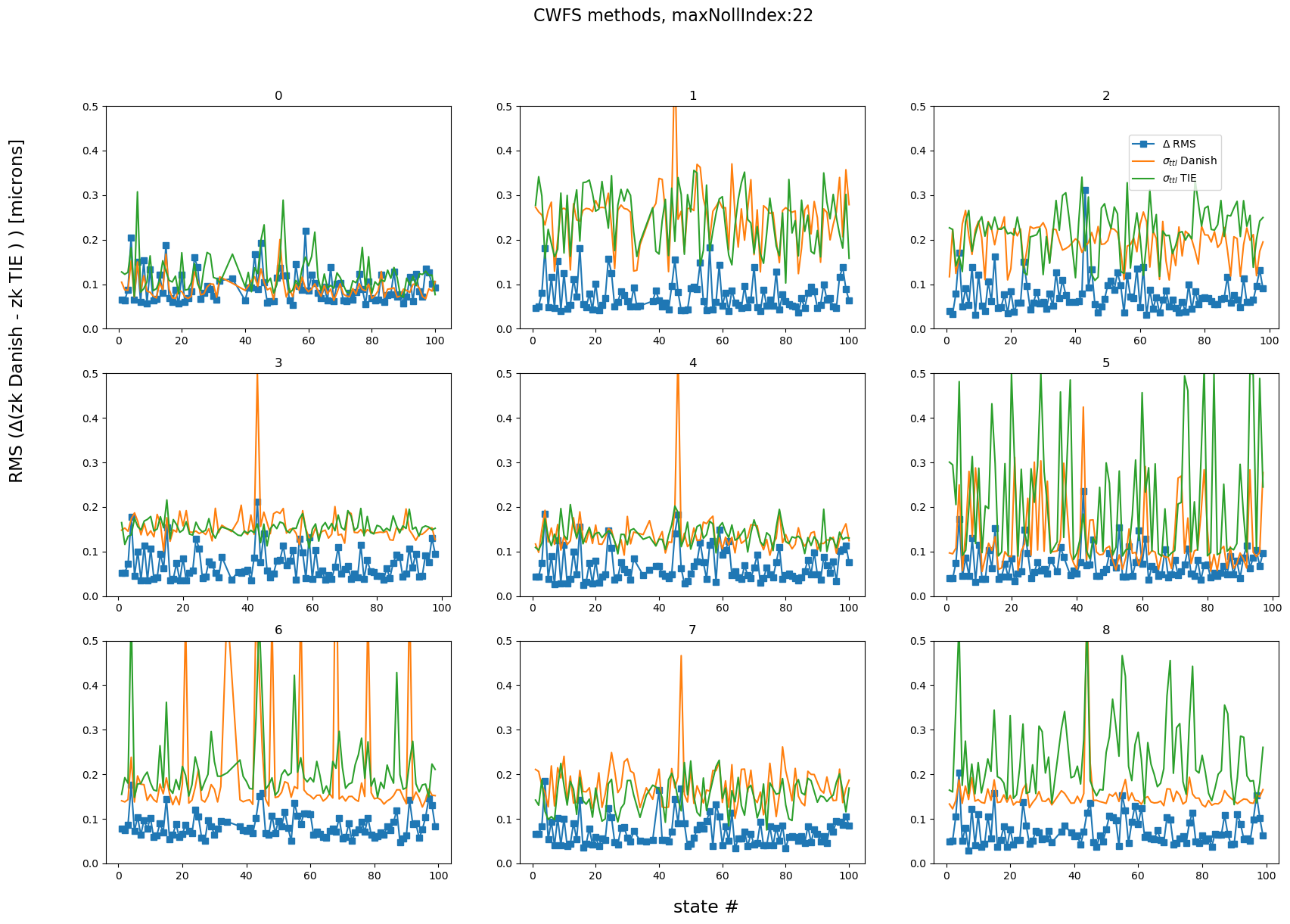Click subplot title '2'
The width and height of the screenshot is (1290, 924).
click(1106, 96)
